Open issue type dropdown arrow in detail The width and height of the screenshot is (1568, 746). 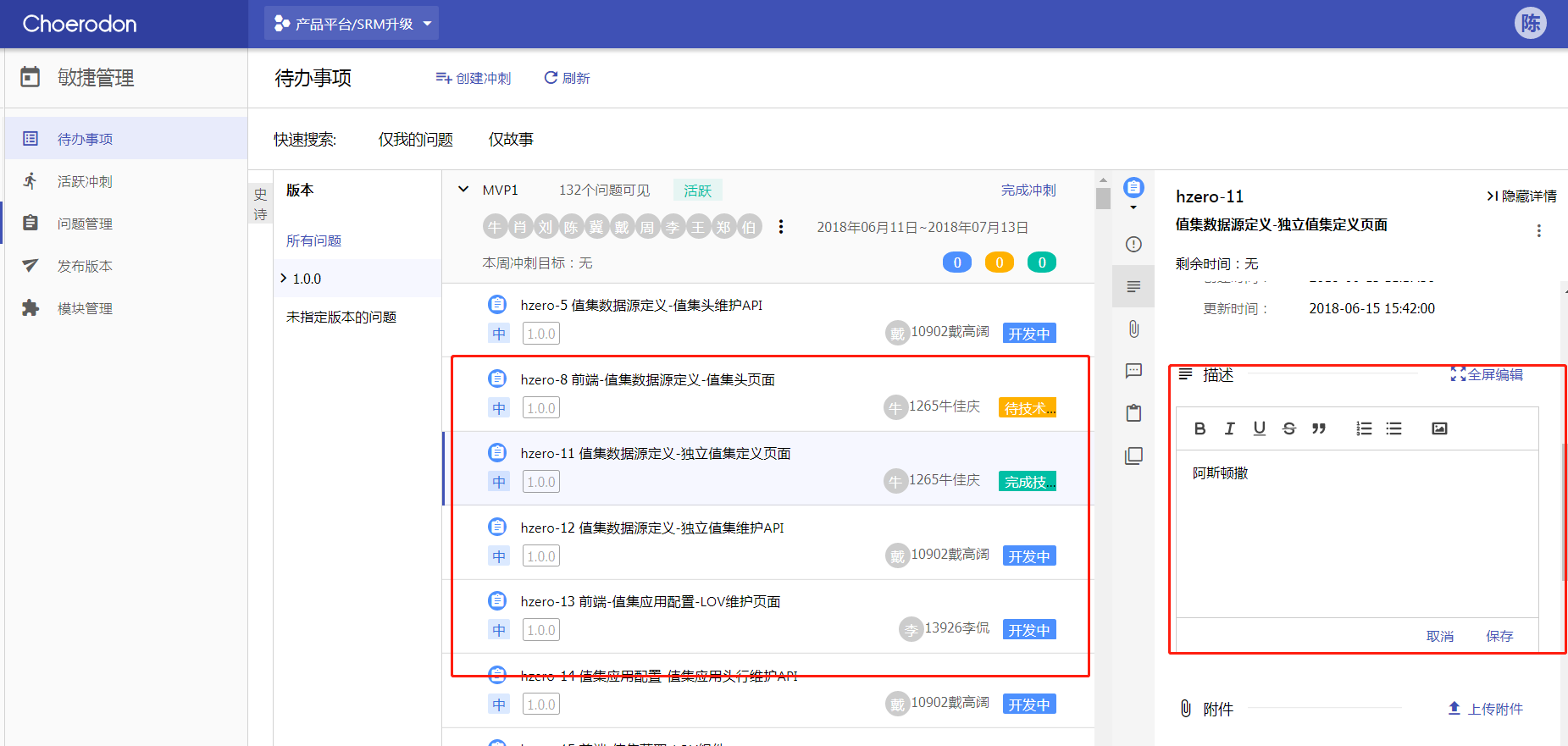pos(1133,208)
